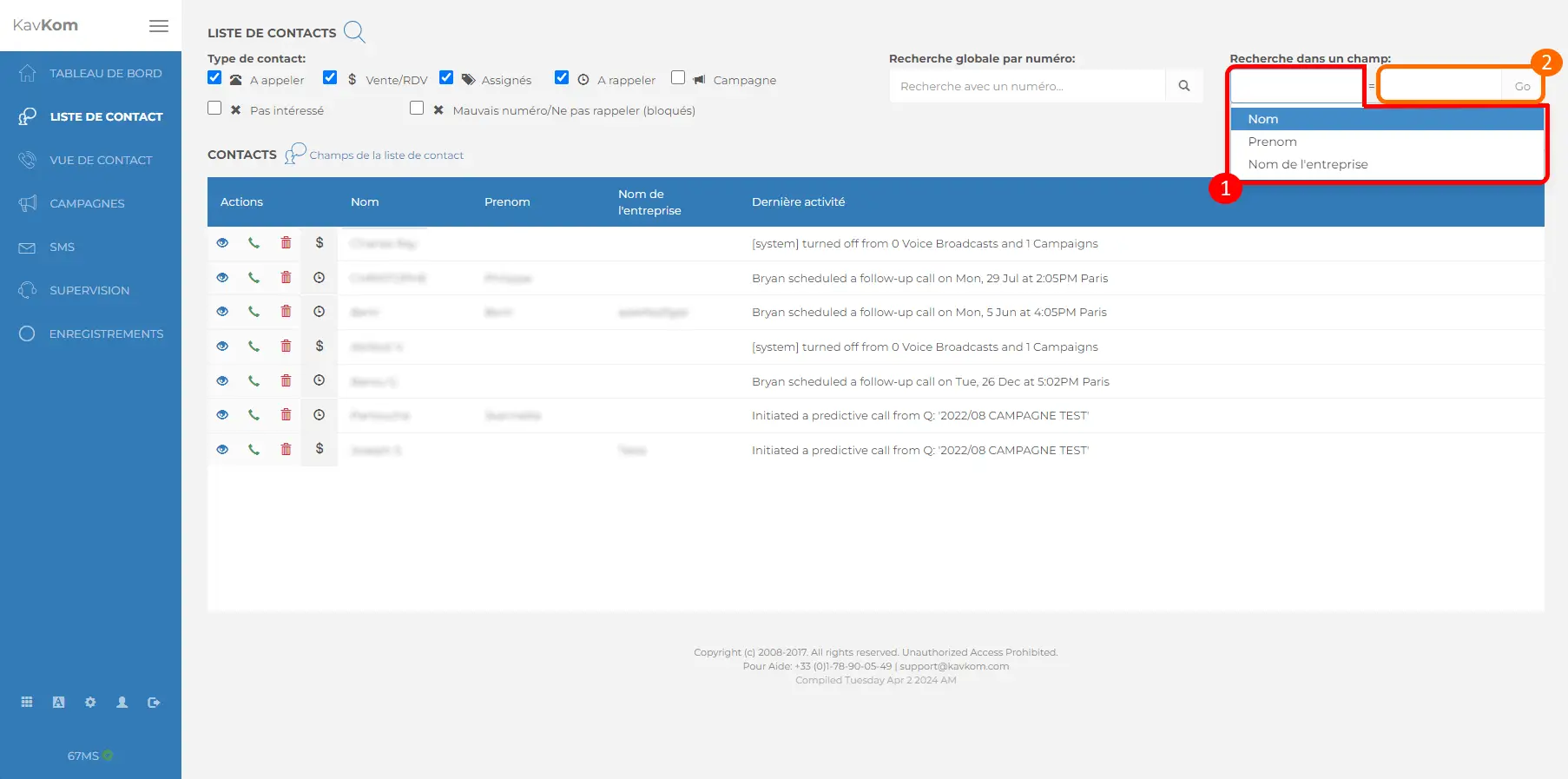Click green phone icon in second contact row

click(254, 278)
